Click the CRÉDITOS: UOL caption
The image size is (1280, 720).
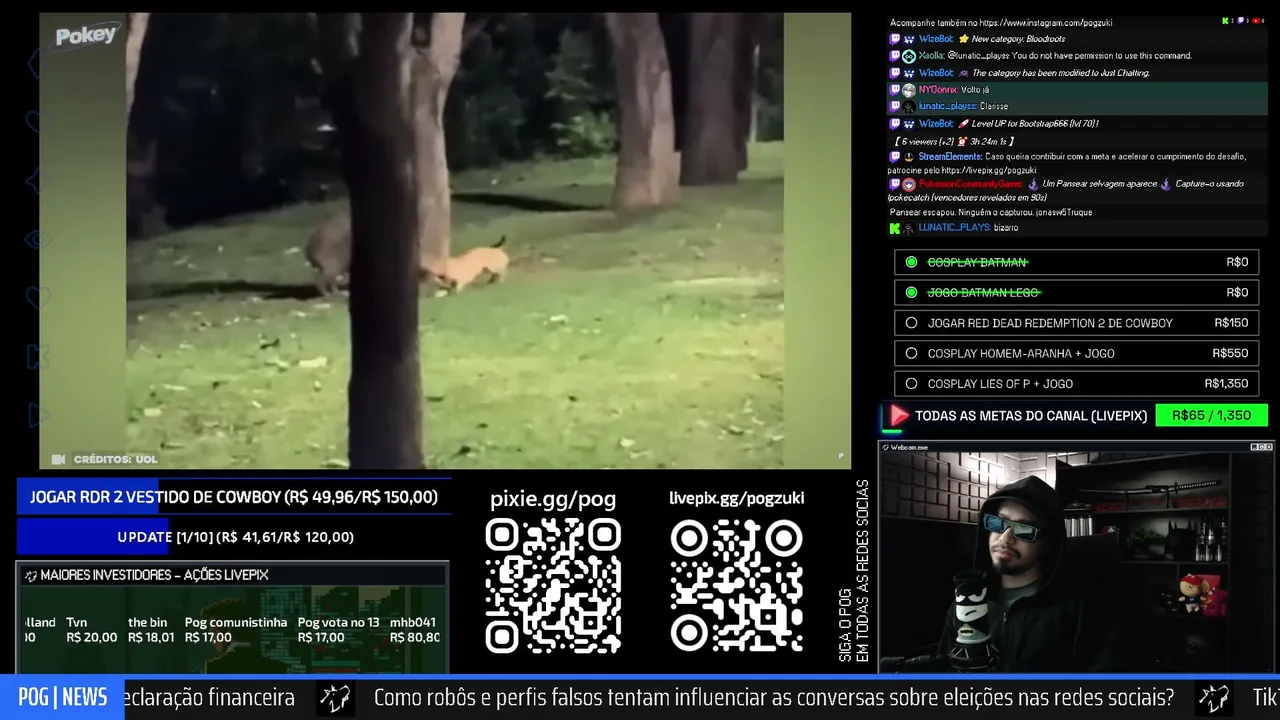pyautogui.click(x=116, y=459)
